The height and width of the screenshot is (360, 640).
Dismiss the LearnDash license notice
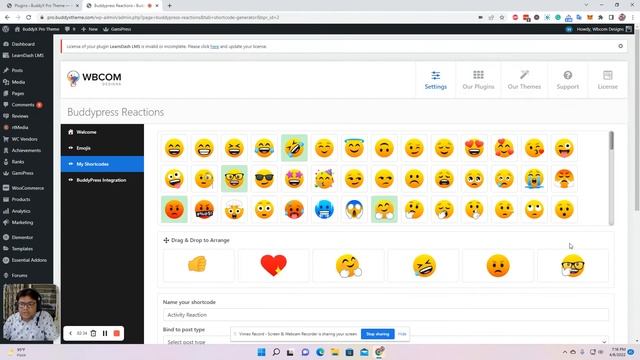click(x=620, y=46)
